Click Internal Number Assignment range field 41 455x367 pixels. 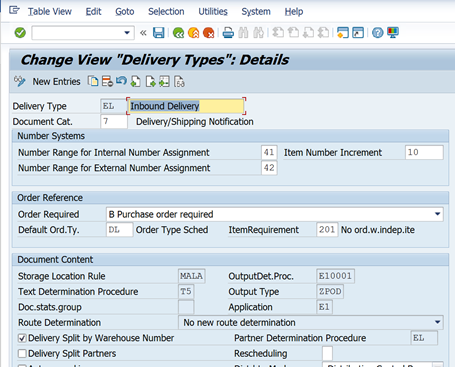(x=269, y=152)
